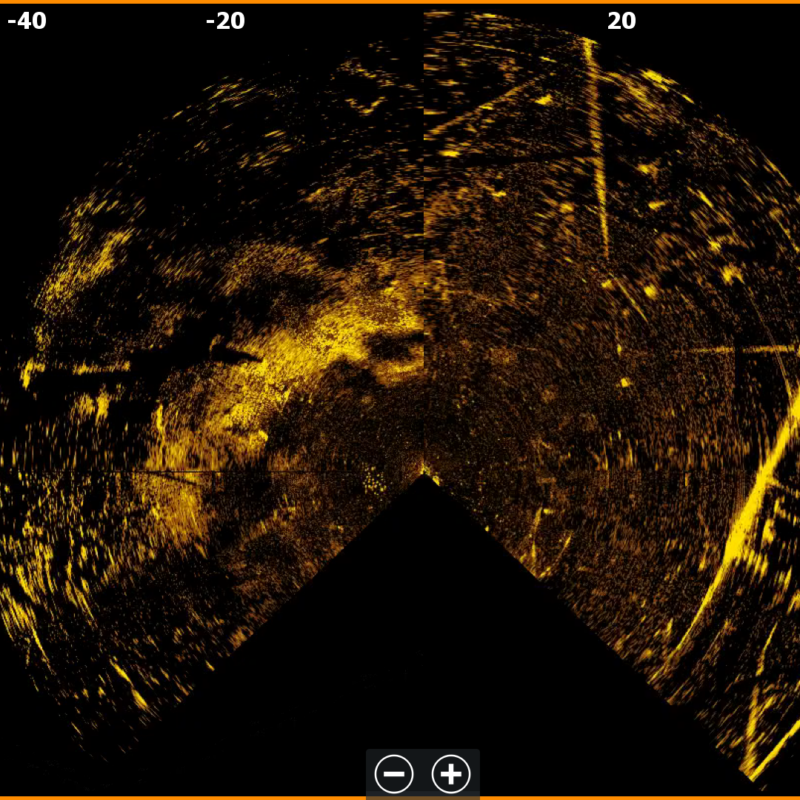800x800 pixels.
Task: Click the orange border bar at the top
Action: (400, 2)
